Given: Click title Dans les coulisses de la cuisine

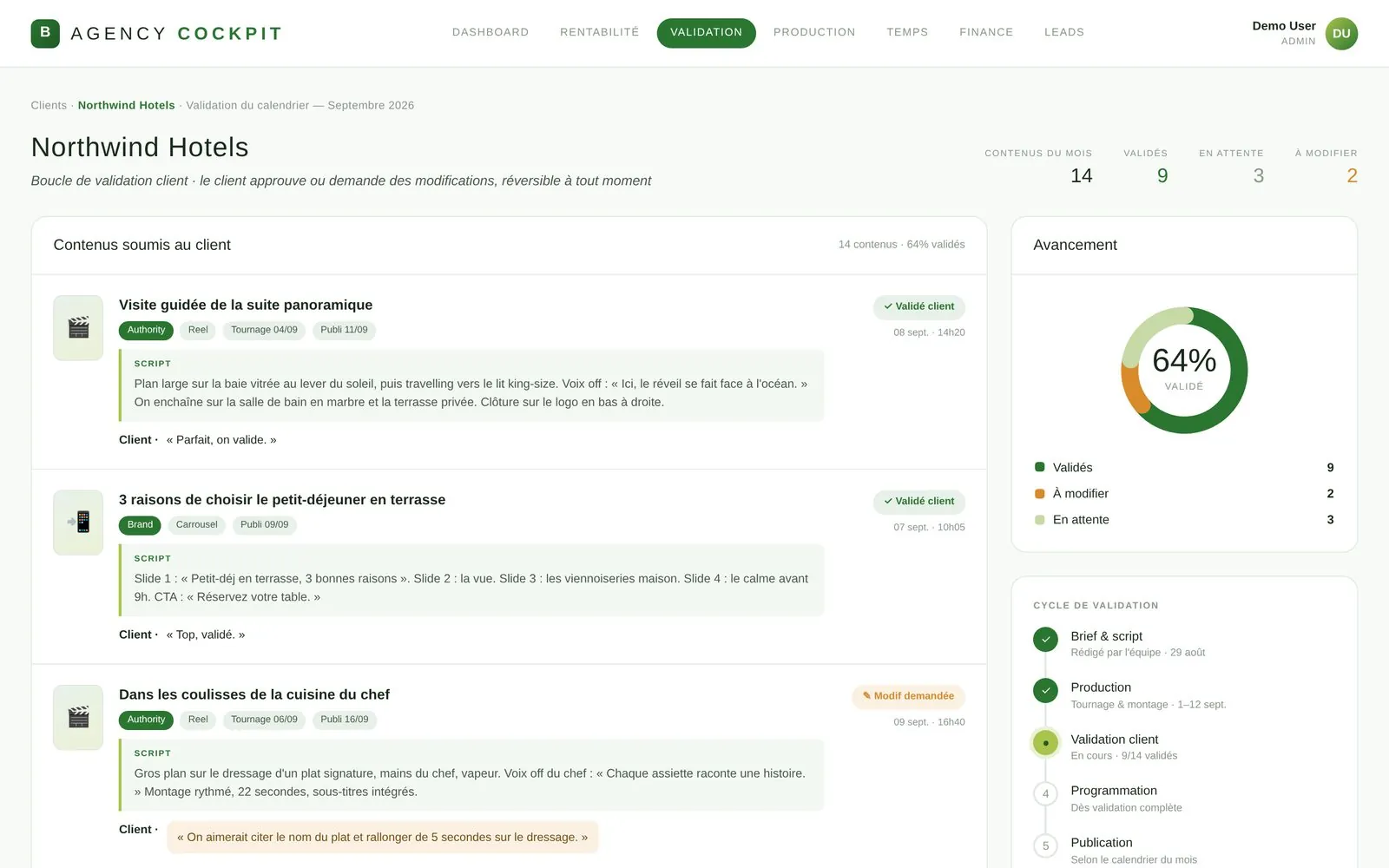Looking at the screenshot, I should pos(254,694).
